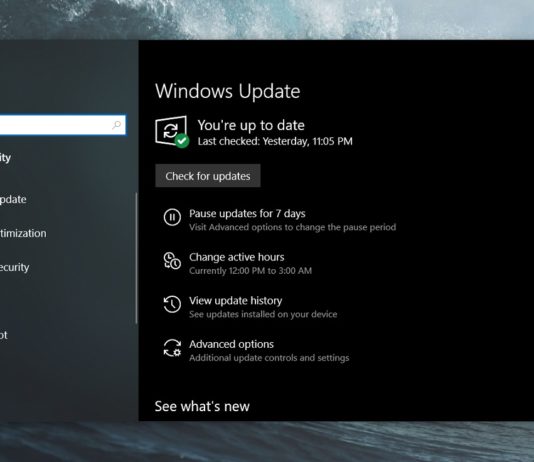Viewport: 534px width, 462px height.
Task: Click the search magnifier icon in sidebar
Action: [116, 125]
